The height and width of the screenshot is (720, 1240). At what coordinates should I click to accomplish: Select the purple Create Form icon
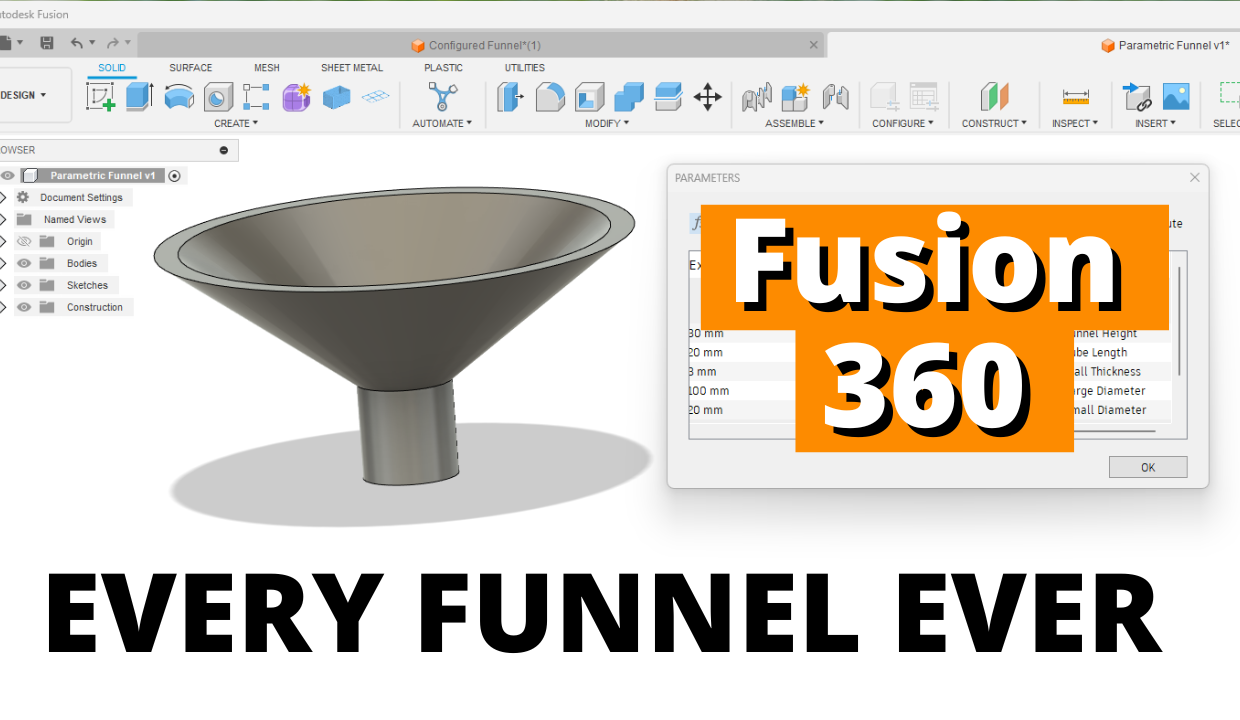click(297, 97)
